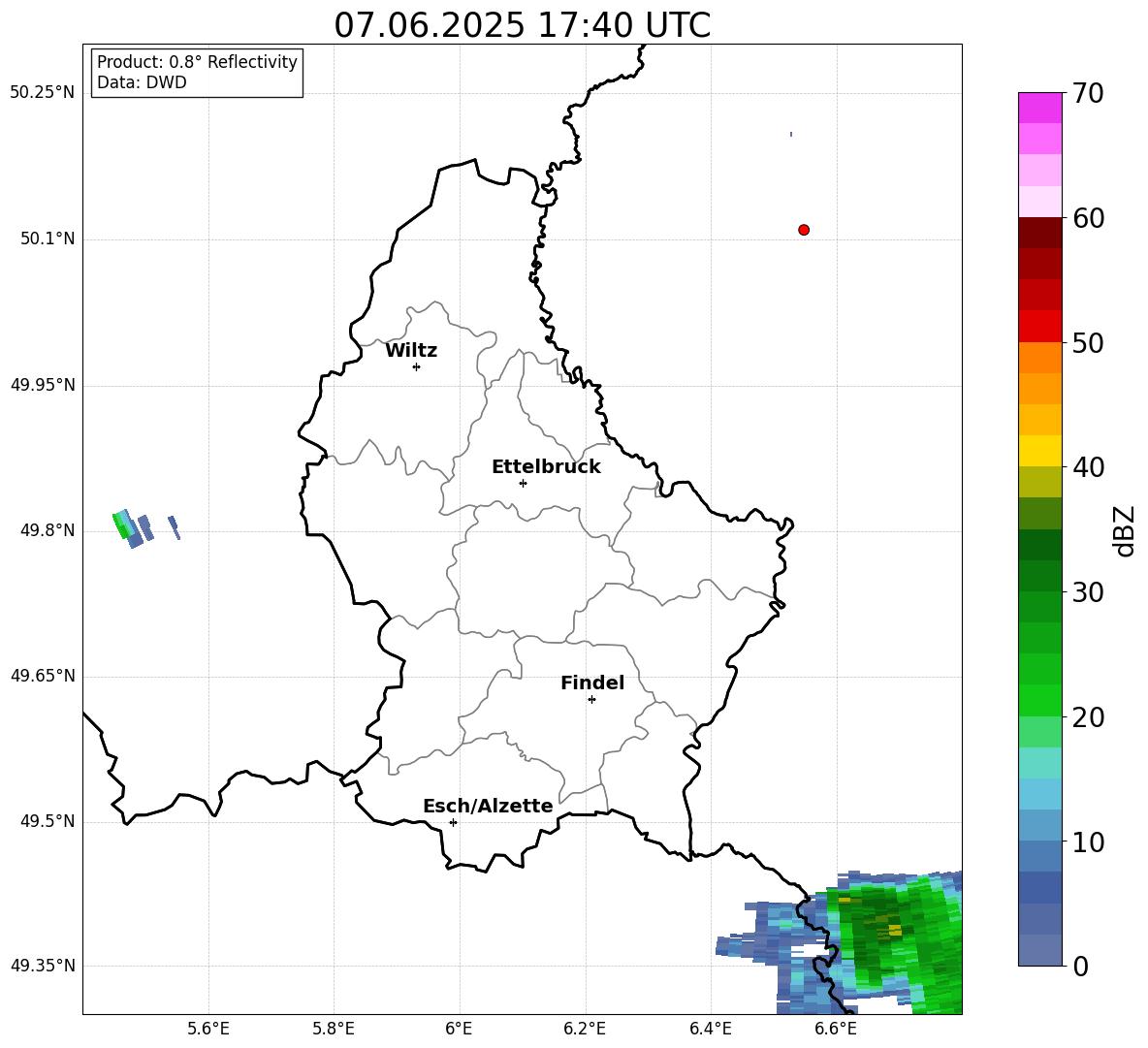
Task: Click the Wiltz city label
Action: click(411, 350)
